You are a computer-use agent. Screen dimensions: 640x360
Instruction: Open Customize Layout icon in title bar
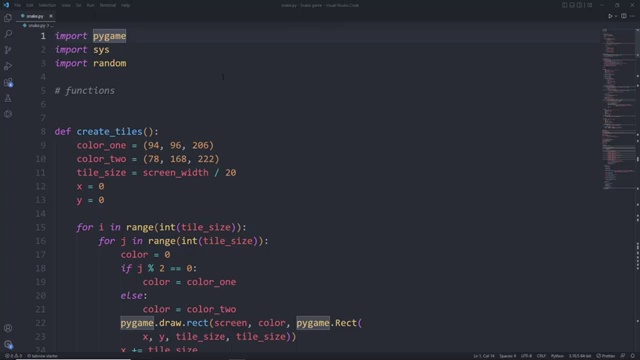point(589,5)
